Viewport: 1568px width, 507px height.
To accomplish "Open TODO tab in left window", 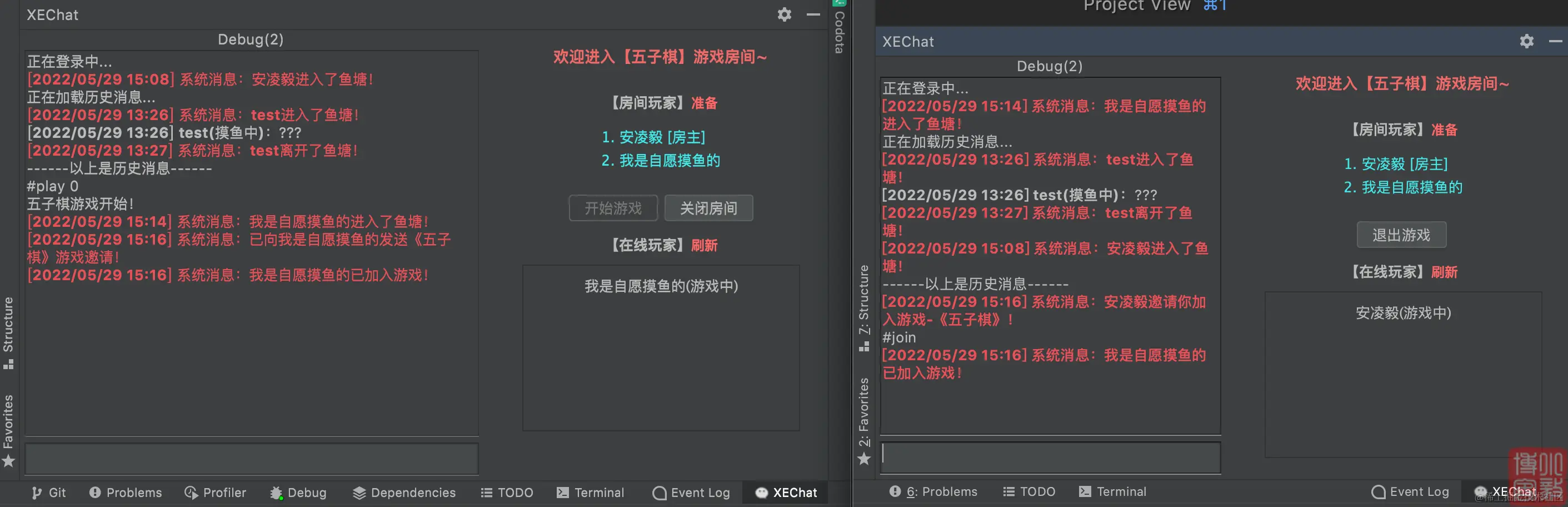I will click(506, 493).
